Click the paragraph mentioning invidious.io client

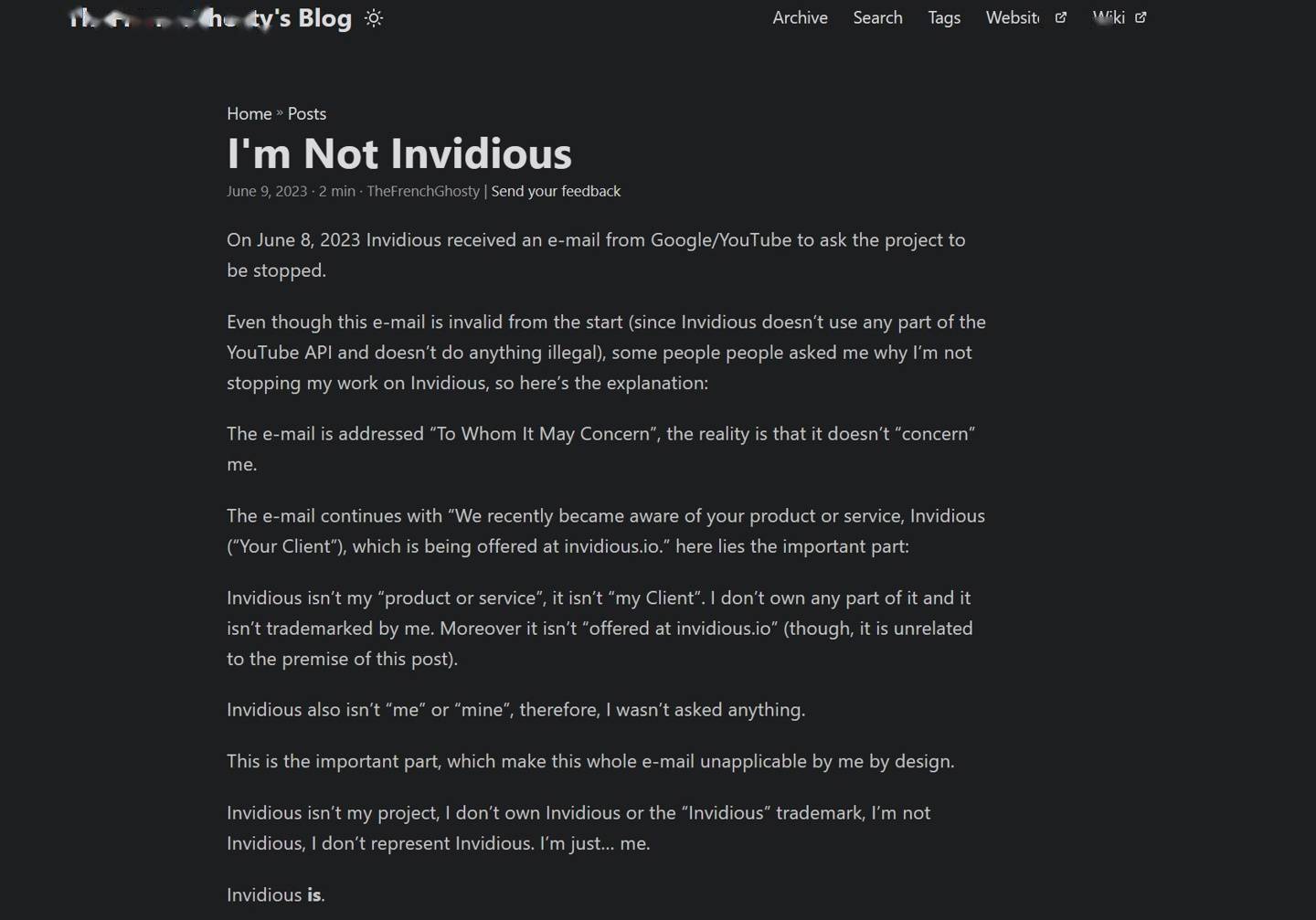606,531
